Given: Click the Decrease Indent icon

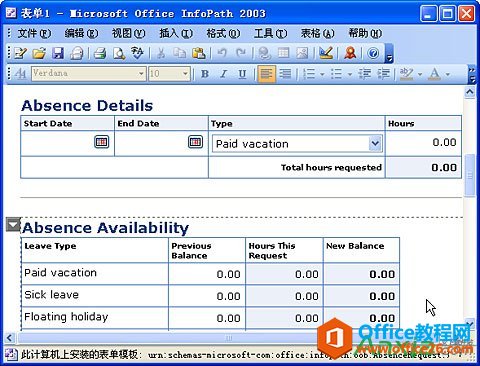Looking at the screenshot, I should [x=365, y=74].
